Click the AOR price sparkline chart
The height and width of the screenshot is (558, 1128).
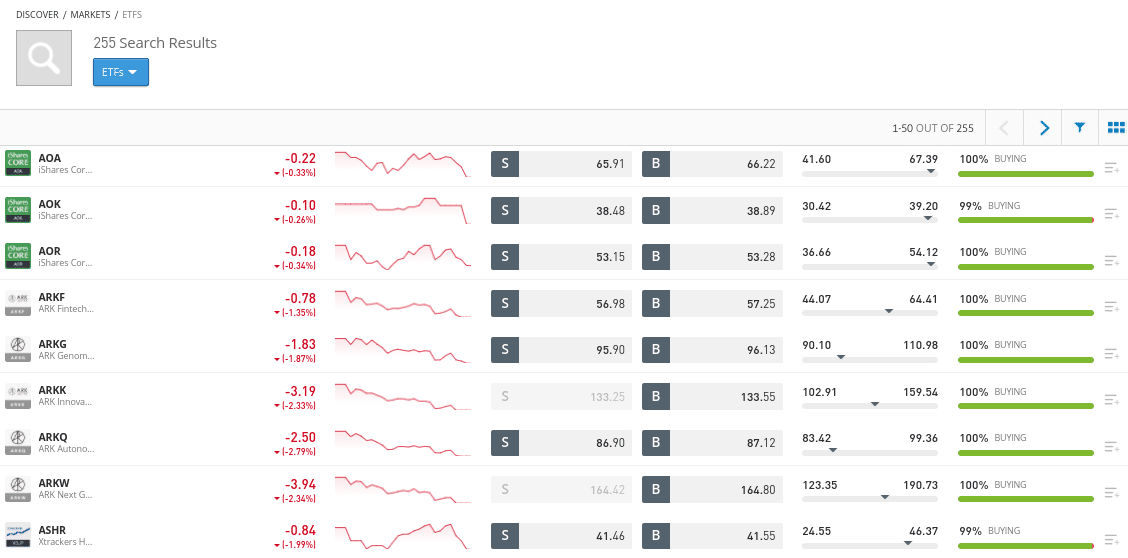click(403, 257)
